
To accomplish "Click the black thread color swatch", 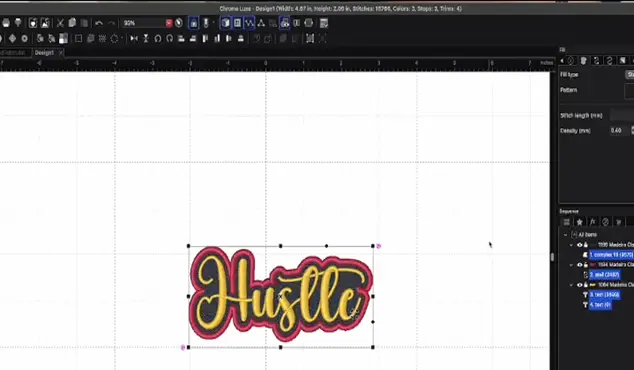I will coord(593,245).
